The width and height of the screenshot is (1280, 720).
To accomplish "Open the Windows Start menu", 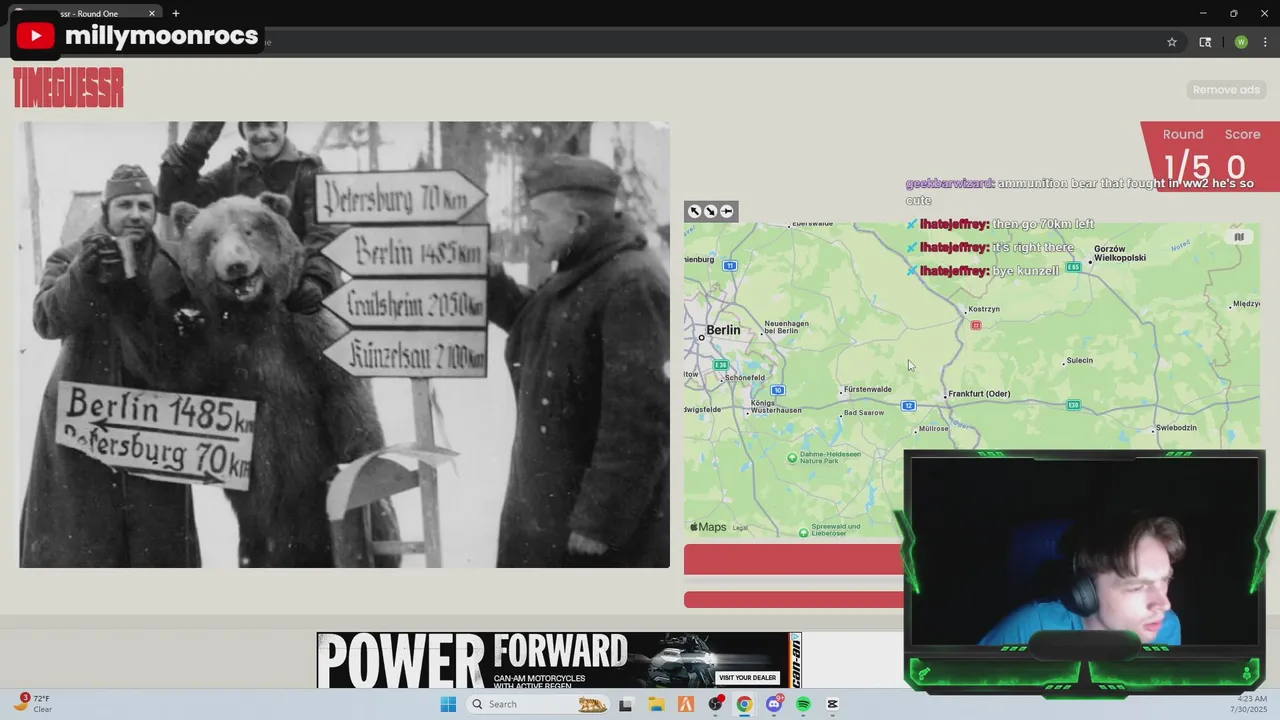I will click(448, 704).
